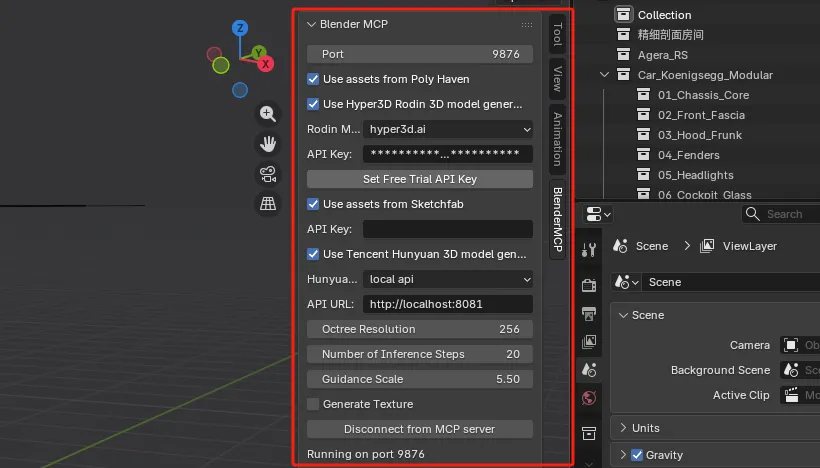Click the Hyper3D API Key field
Screen dimensions: 820x468
pos(448,154)
